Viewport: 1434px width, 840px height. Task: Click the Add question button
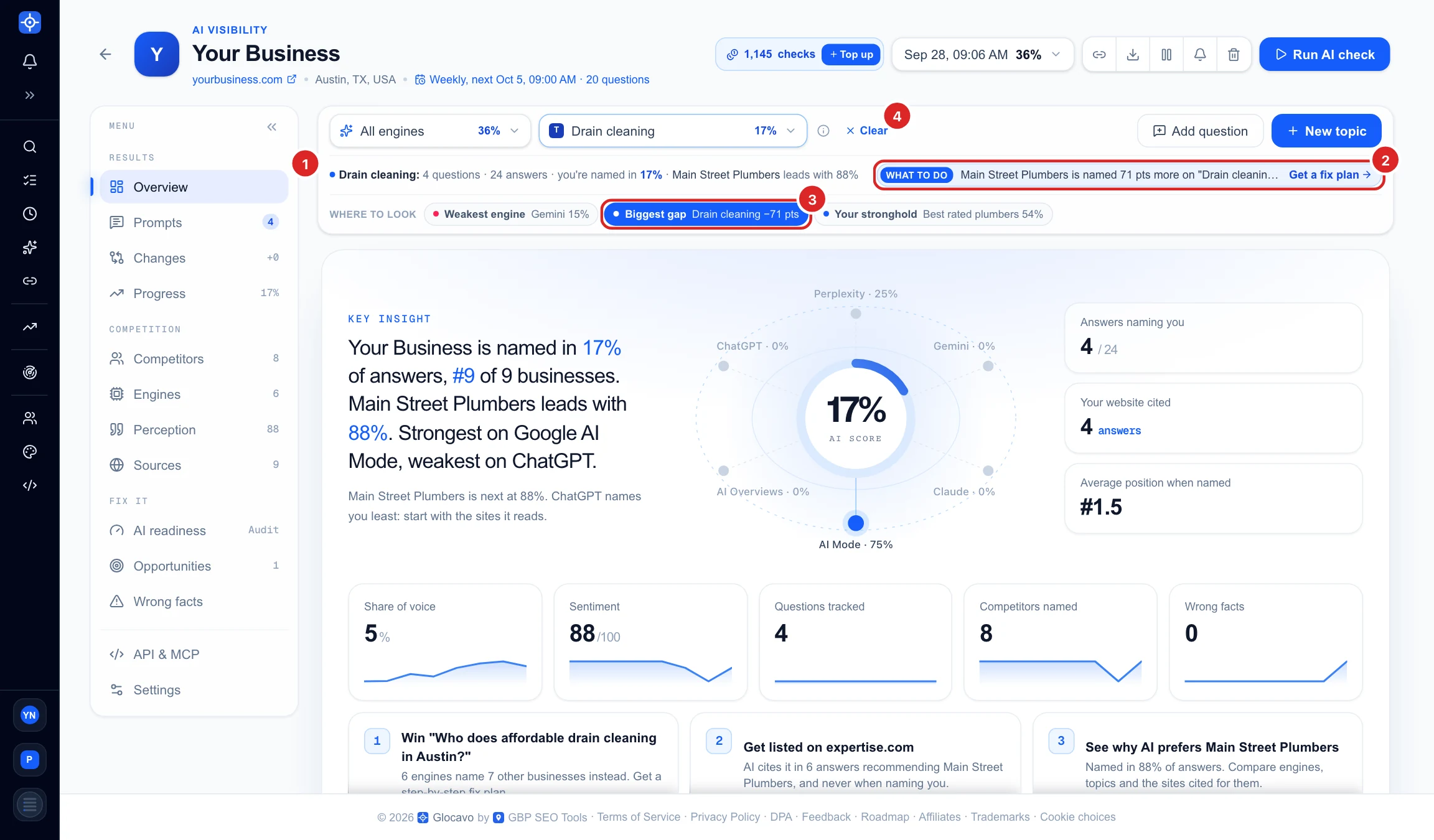pyautogui.click(x=1200, y=131)
